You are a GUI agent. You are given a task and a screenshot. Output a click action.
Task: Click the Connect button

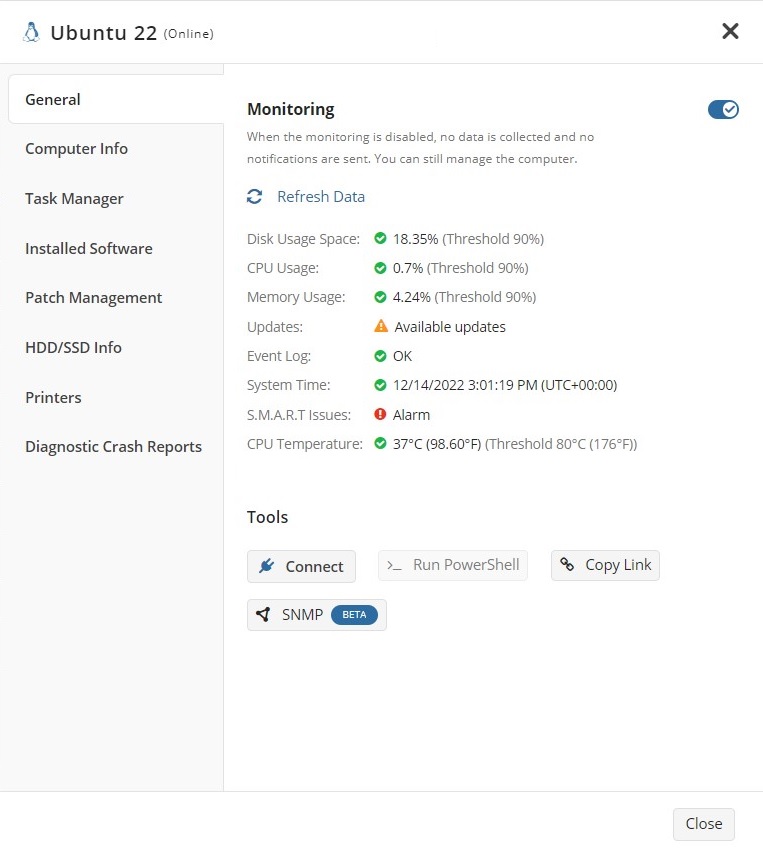[x=301, y=566]
